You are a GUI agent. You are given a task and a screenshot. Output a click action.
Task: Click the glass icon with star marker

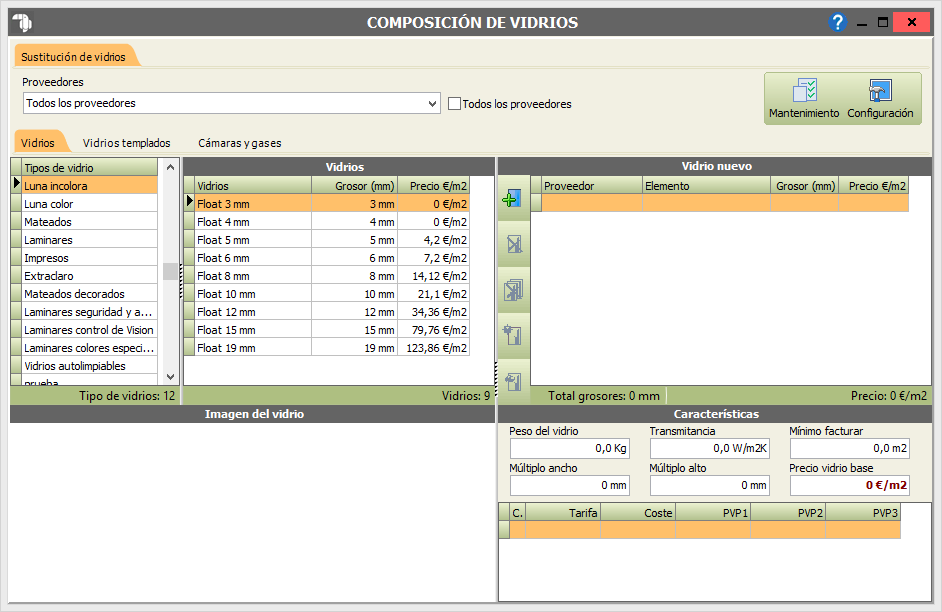[x=513, y=335]
